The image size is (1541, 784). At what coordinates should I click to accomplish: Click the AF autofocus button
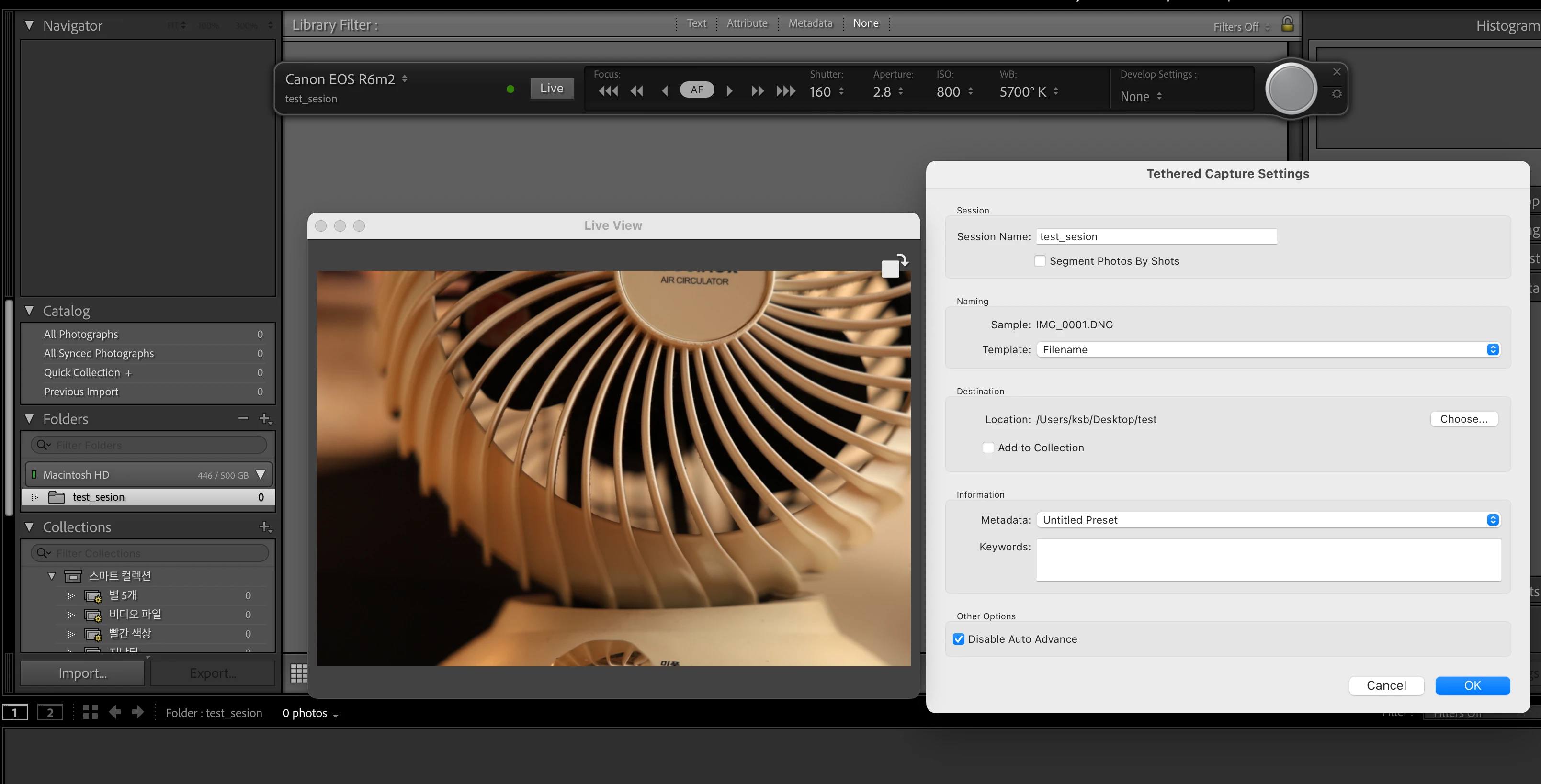(697, 90)
